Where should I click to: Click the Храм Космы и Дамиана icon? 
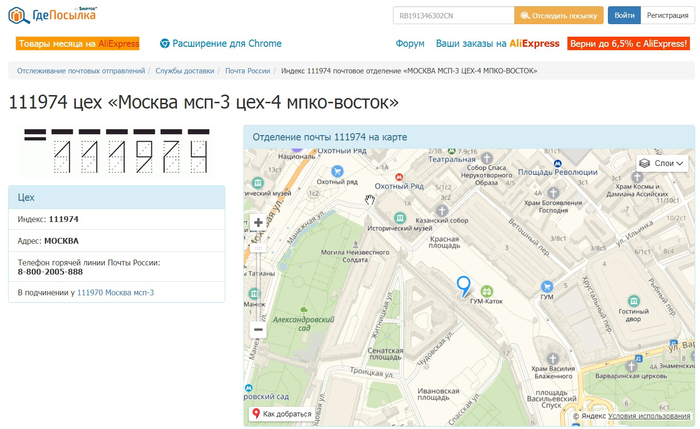[x=637, y=176]
